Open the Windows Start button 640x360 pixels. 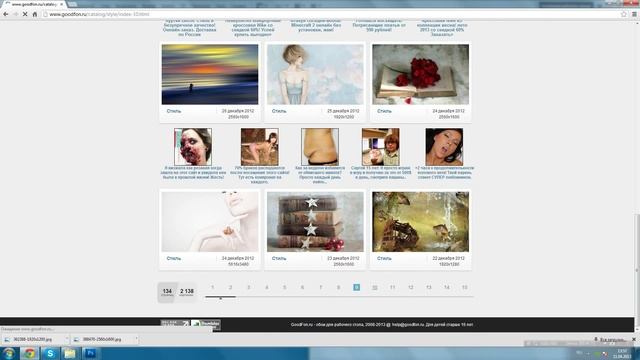coord(9,353)
